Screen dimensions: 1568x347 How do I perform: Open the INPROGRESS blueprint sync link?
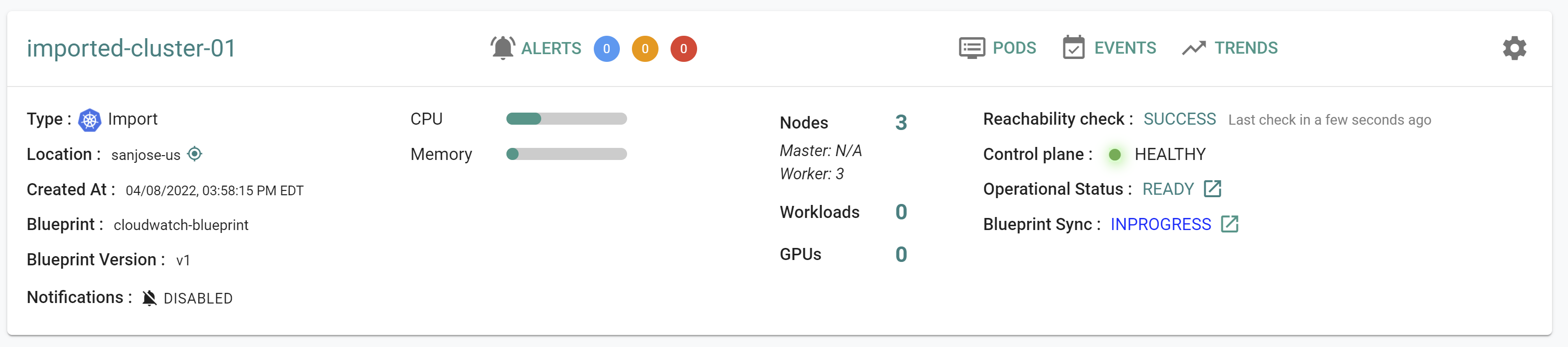point(1160,224)
